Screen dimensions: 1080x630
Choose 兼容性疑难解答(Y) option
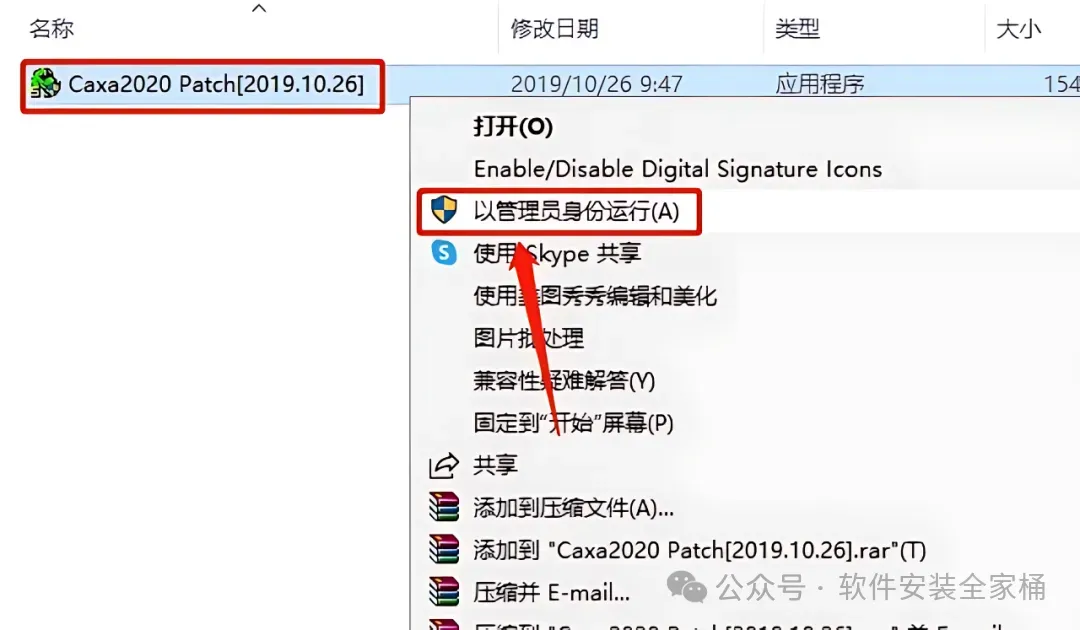(564, 380)
